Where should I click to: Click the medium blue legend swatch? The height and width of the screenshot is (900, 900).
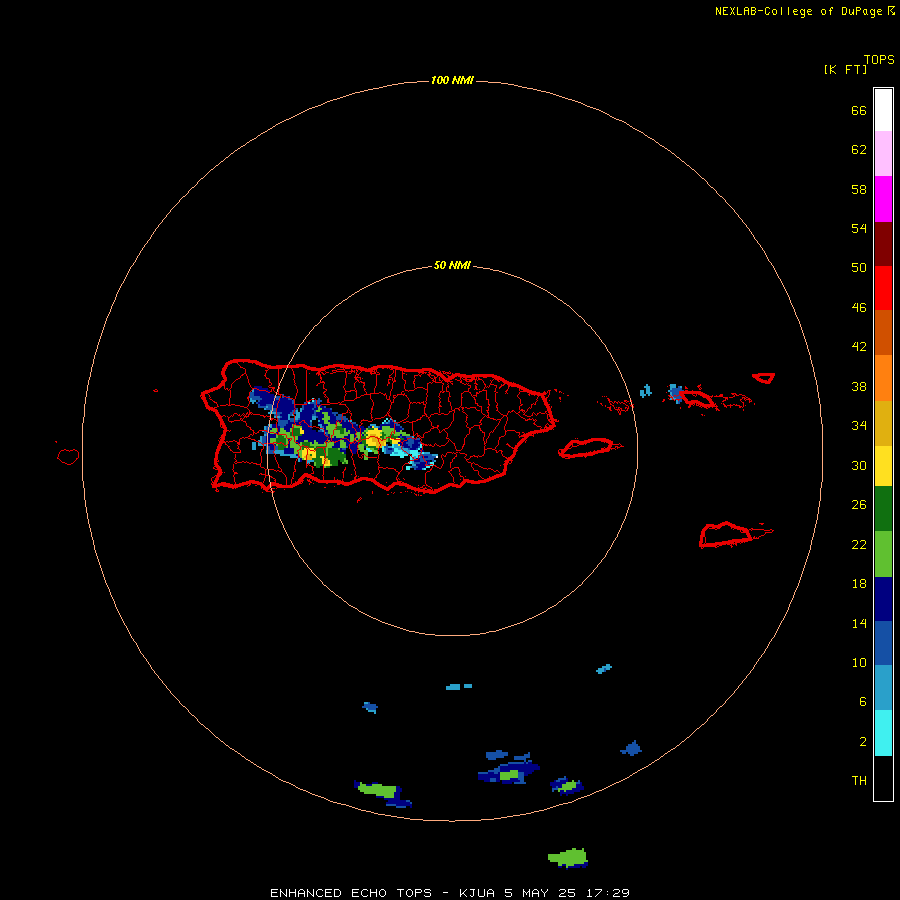pos(883,643)
